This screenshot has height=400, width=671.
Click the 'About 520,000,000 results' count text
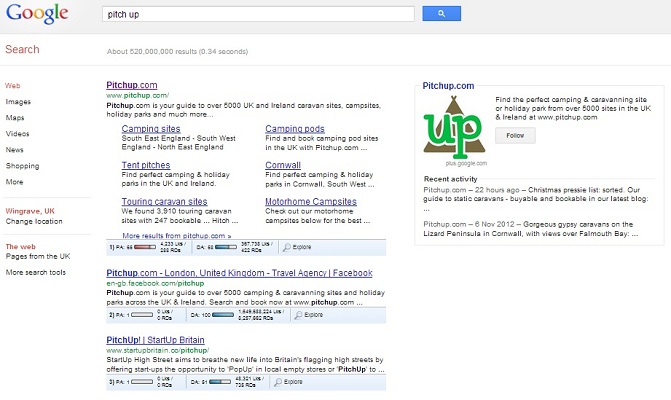(177, 51)
